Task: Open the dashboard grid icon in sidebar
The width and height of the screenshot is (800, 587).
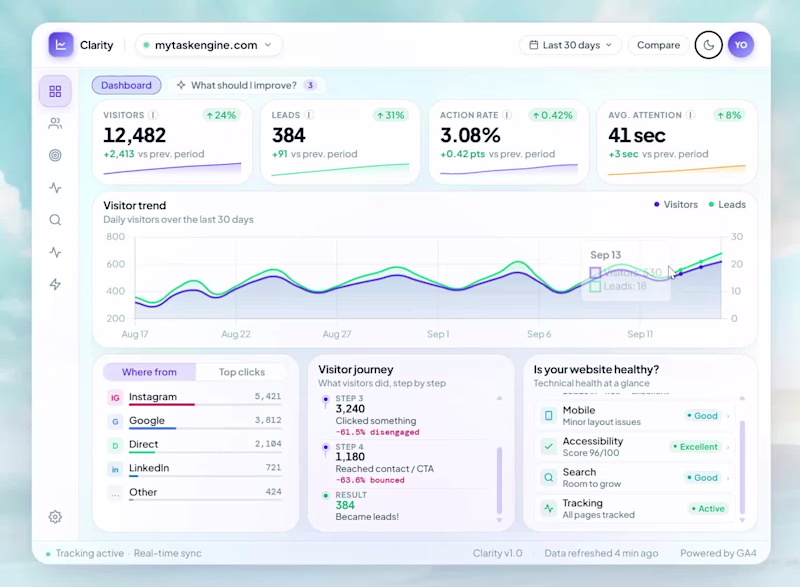Action: (55, 91)
